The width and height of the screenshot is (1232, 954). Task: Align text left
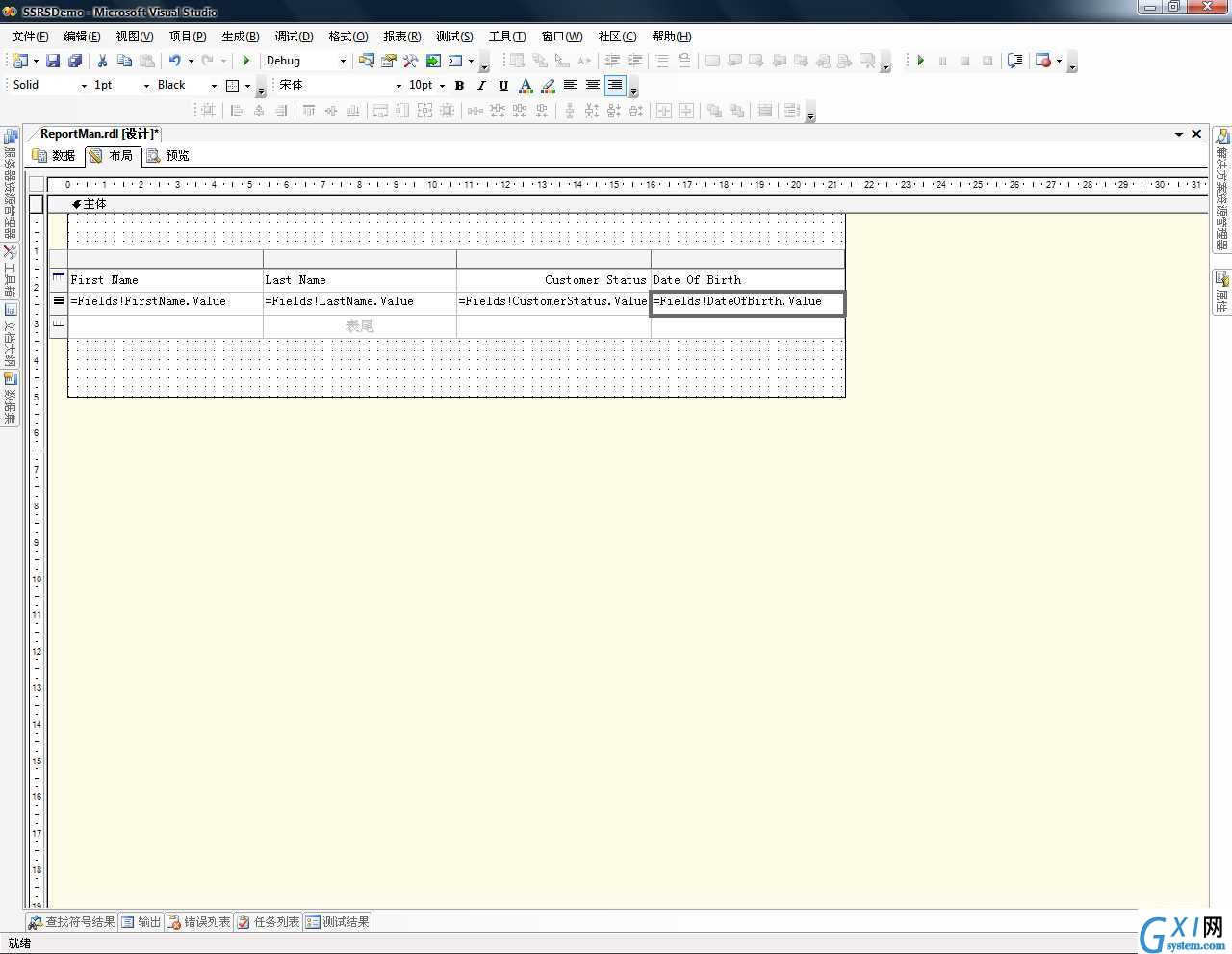tap(571, 86)
